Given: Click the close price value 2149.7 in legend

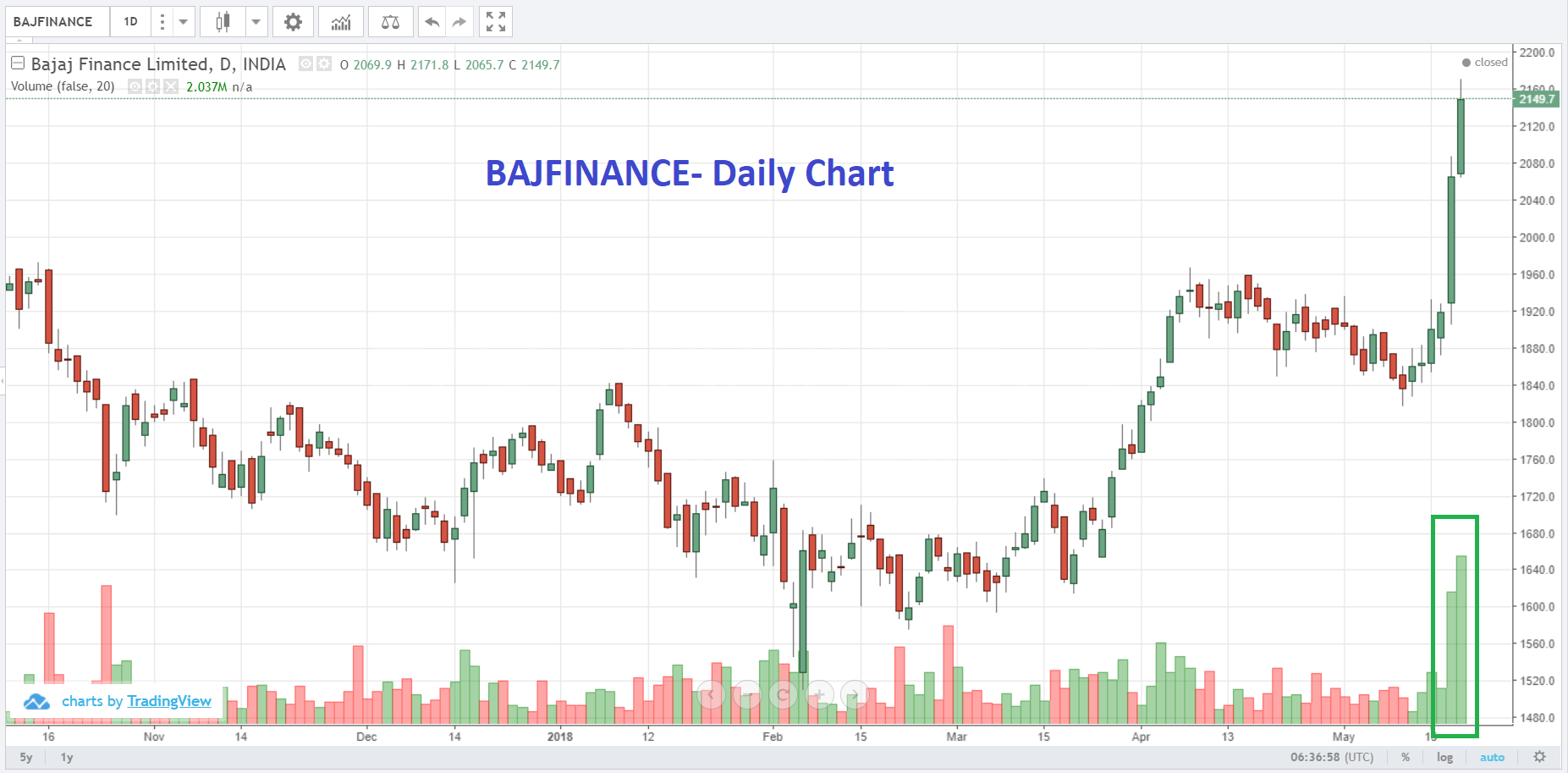Looking at the screenshot, I should point(541,65).
